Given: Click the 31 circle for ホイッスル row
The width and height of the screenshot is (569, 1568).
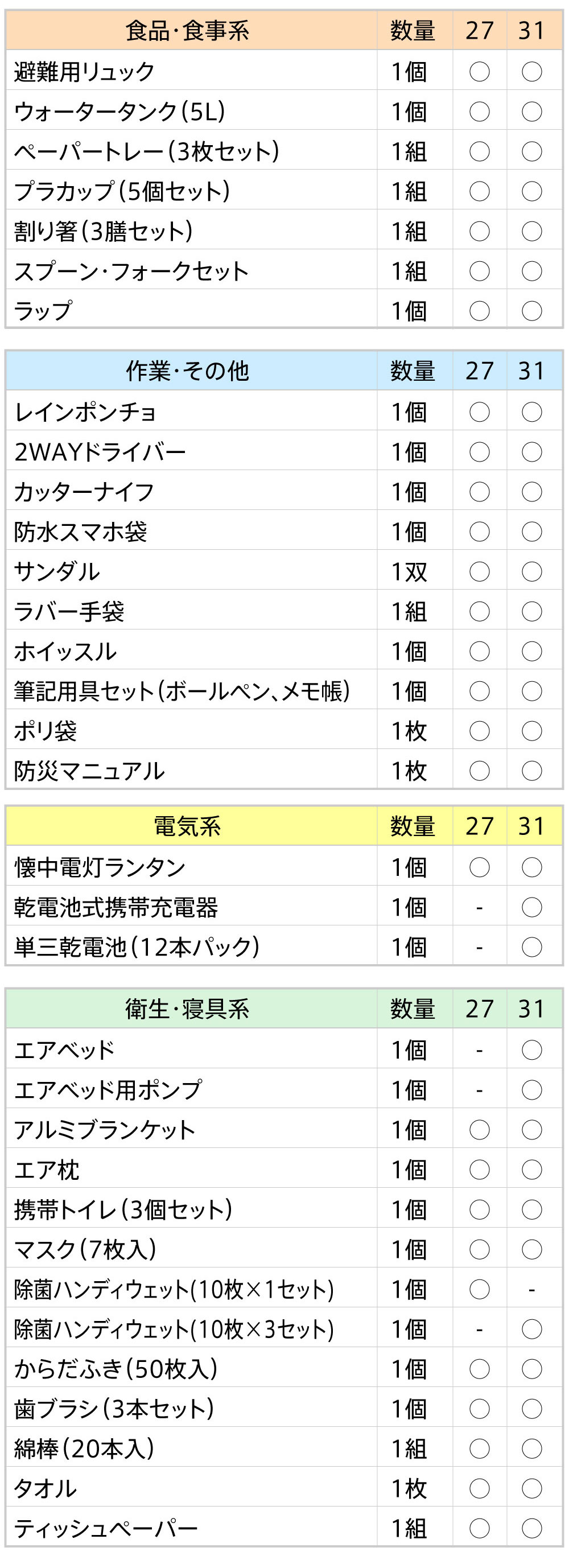Looking at the screenshot, I should 532,651.
